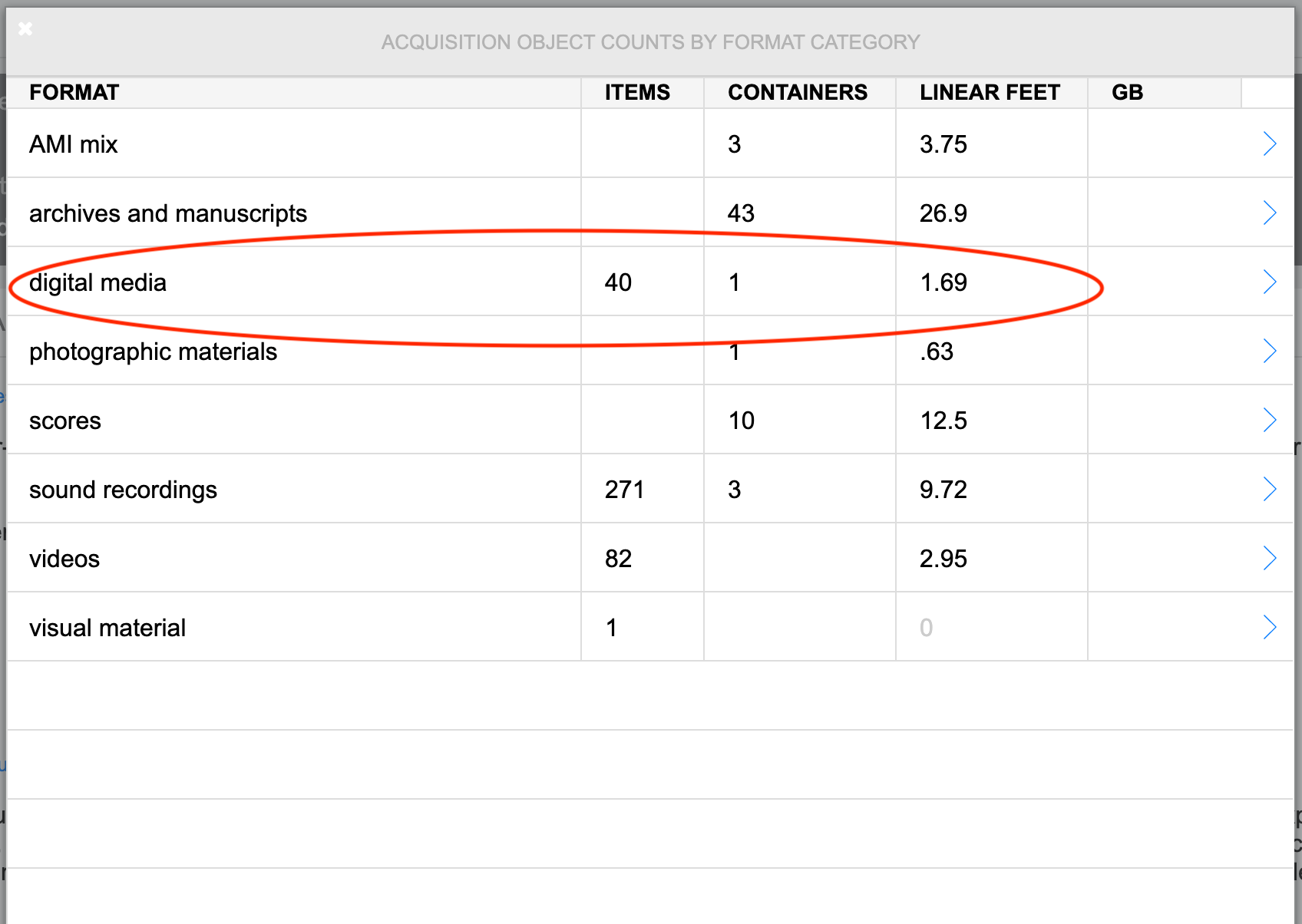
Task: Click items value 1 for visual material
Action: pos(611,628)
